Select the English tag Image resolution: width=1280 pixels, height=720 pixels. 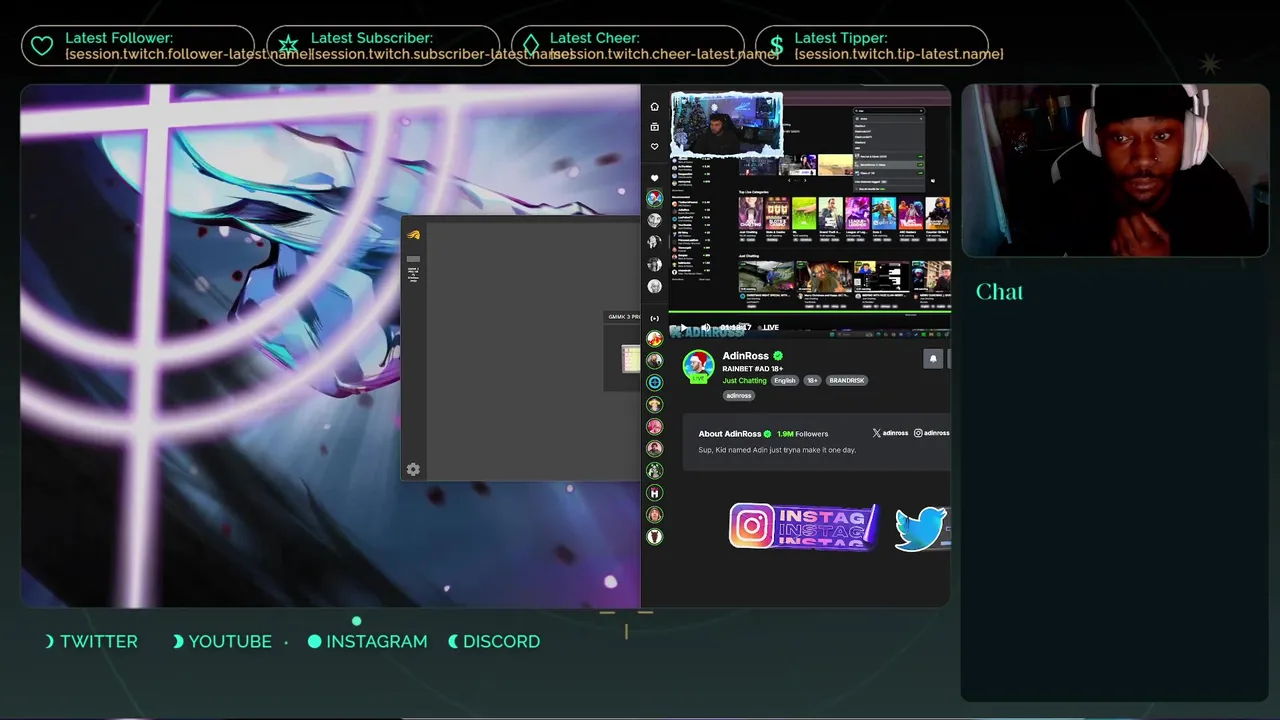coord(785,380)
